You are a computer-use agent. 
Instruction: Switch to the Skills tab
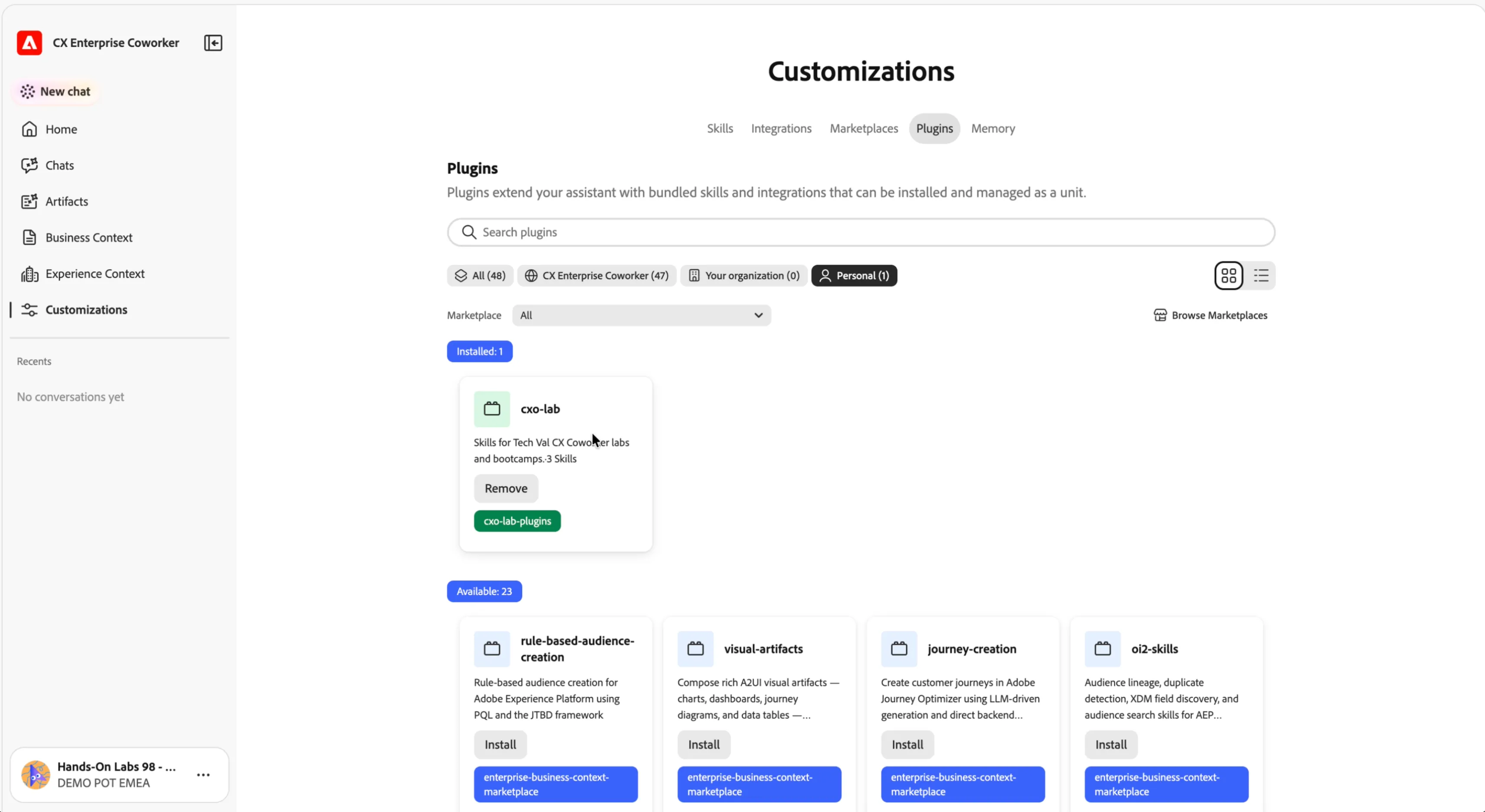pyautogui.click(x=720, y=129)
